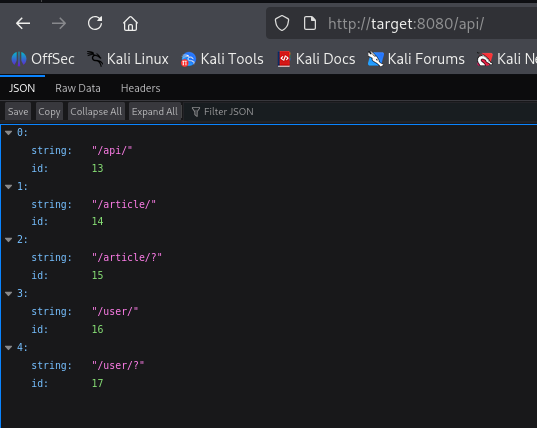Click the Collapse All button
This screenshot has width=537, height=428.
pos(96,112)
